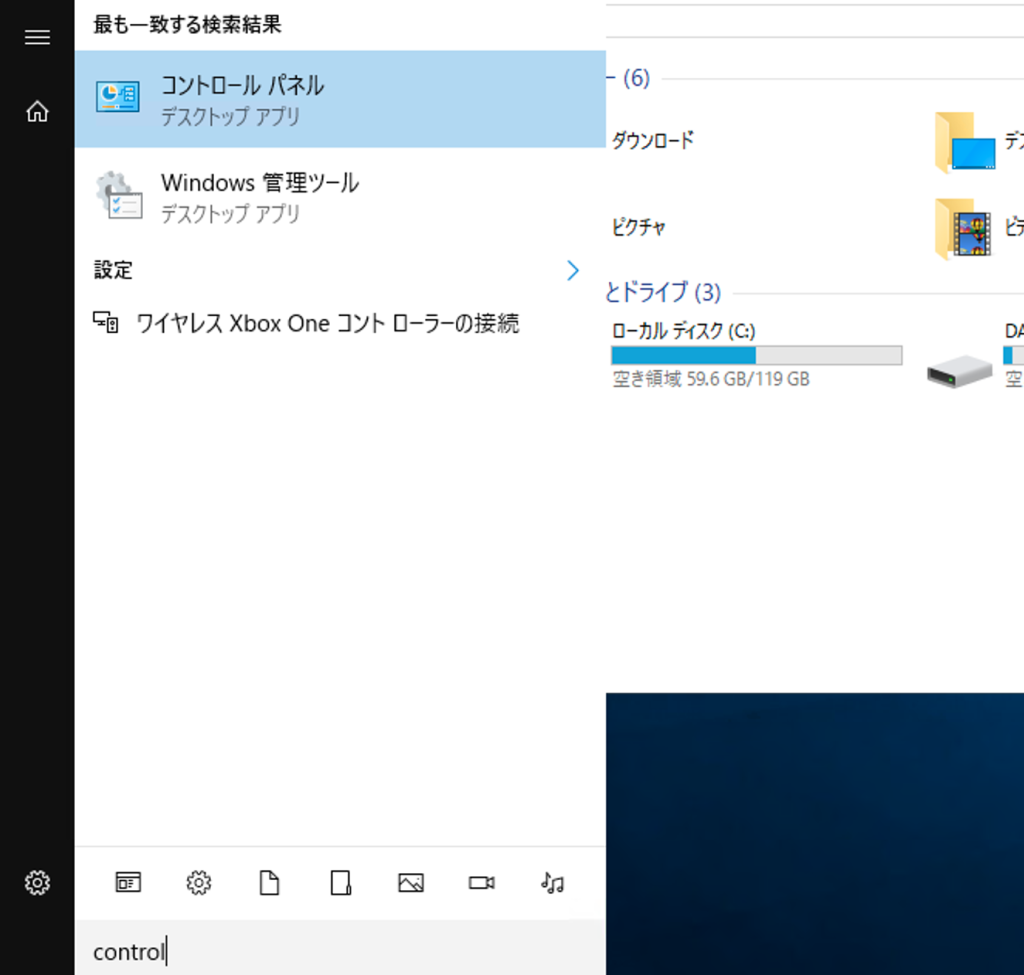Filter search results by photos
Screen dimensions: 1024x975
[411, 883]
